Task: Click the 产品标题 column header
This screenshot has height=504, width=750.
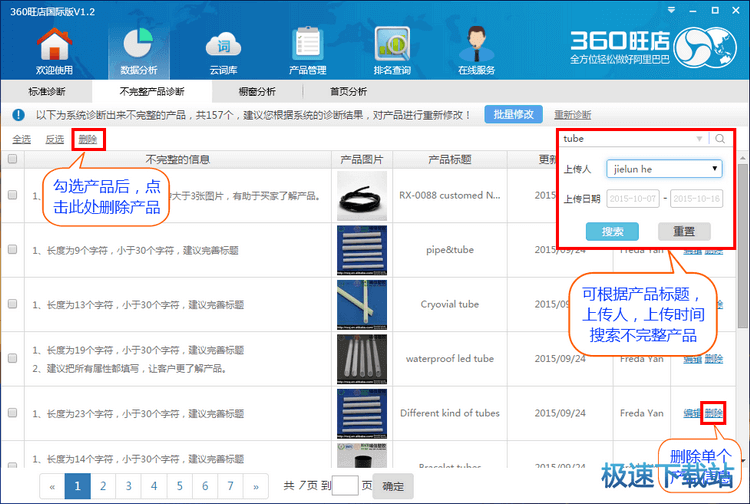Action: pyautogui.click(x=450, y=159)
